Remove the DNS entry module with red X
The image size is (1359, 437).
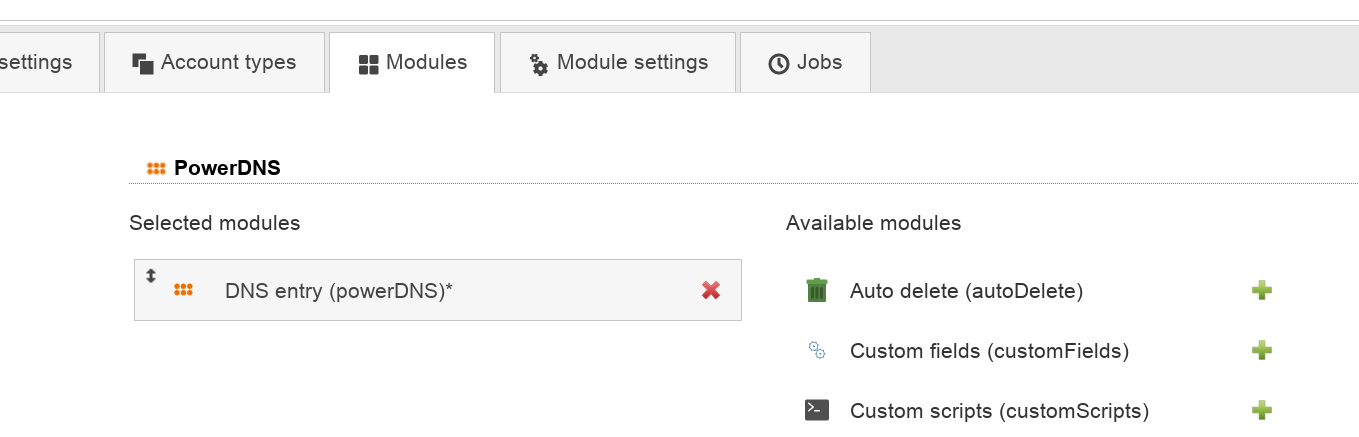tap(711, 290)
